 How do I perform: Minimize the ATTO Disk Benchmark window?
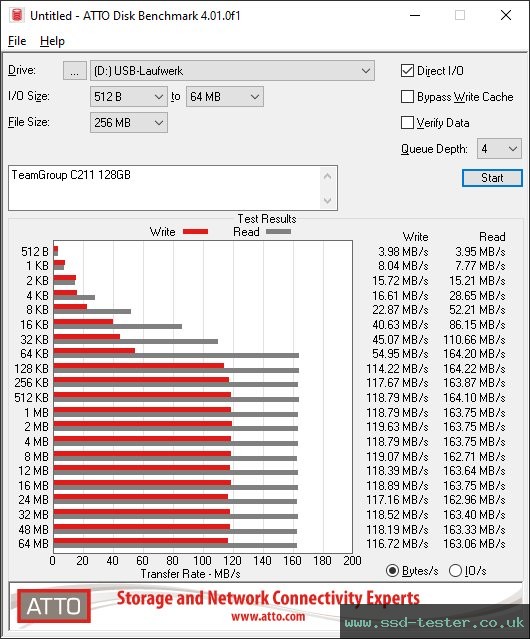coord(415,15)
